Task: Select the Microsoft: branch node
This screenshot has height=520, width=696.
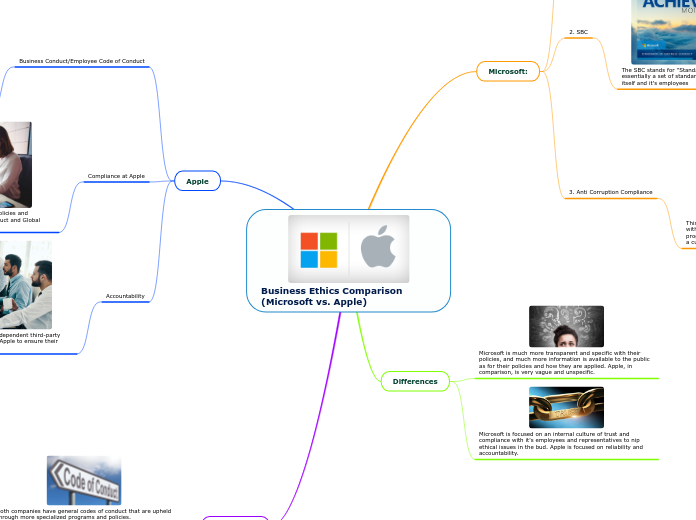Action: [508, 71]
